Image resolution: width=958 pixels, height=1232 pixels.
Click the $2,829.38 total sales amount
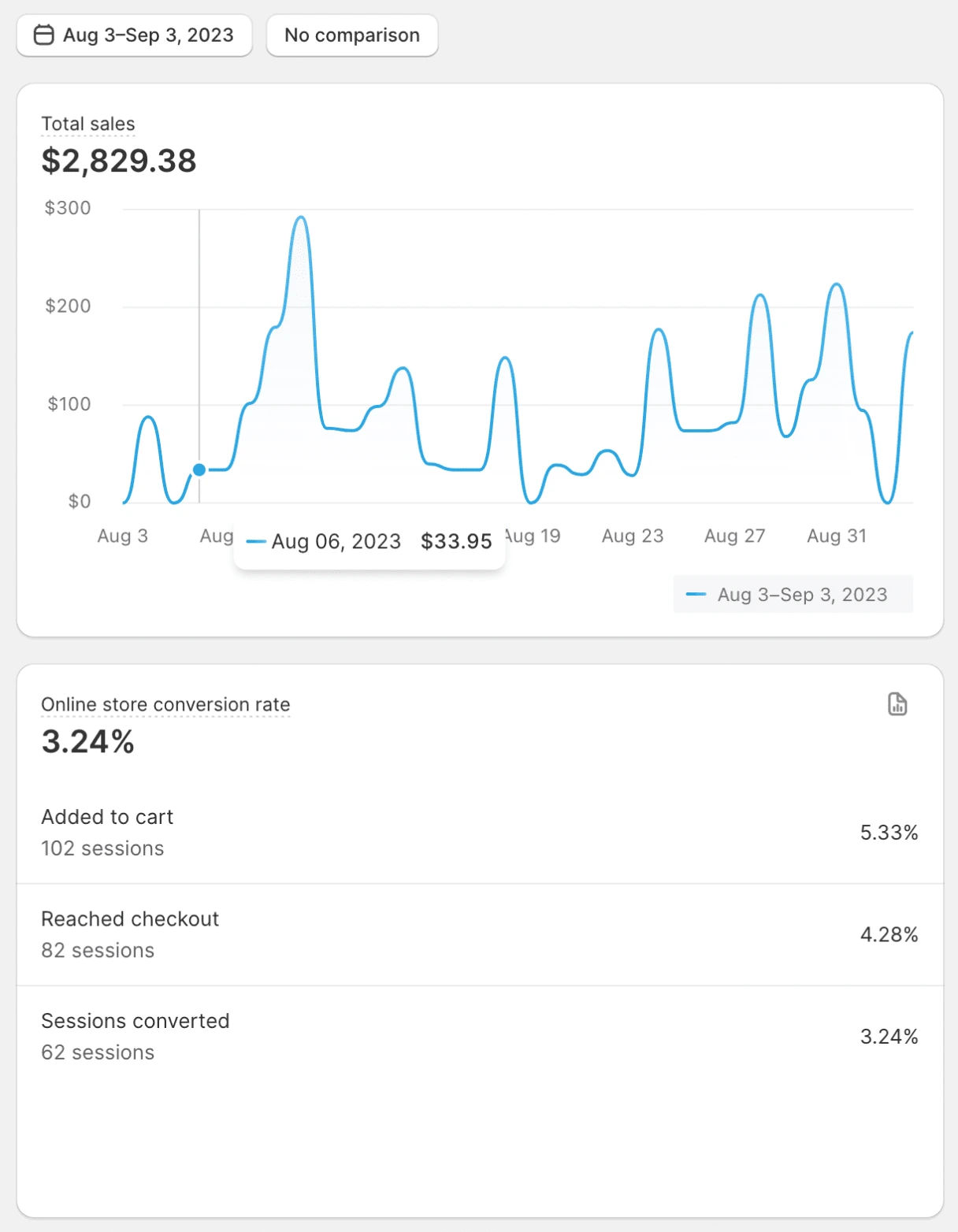[119, 161]
